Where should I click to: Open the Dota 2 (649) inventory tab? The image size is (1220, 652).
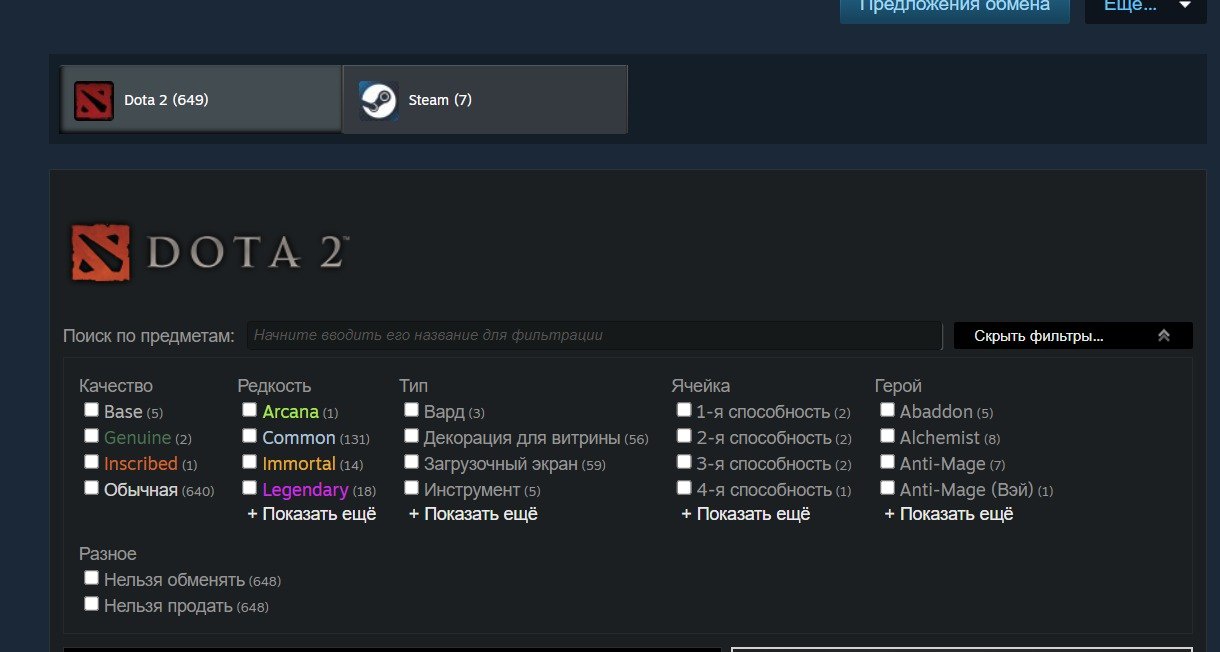pos(201,99)
